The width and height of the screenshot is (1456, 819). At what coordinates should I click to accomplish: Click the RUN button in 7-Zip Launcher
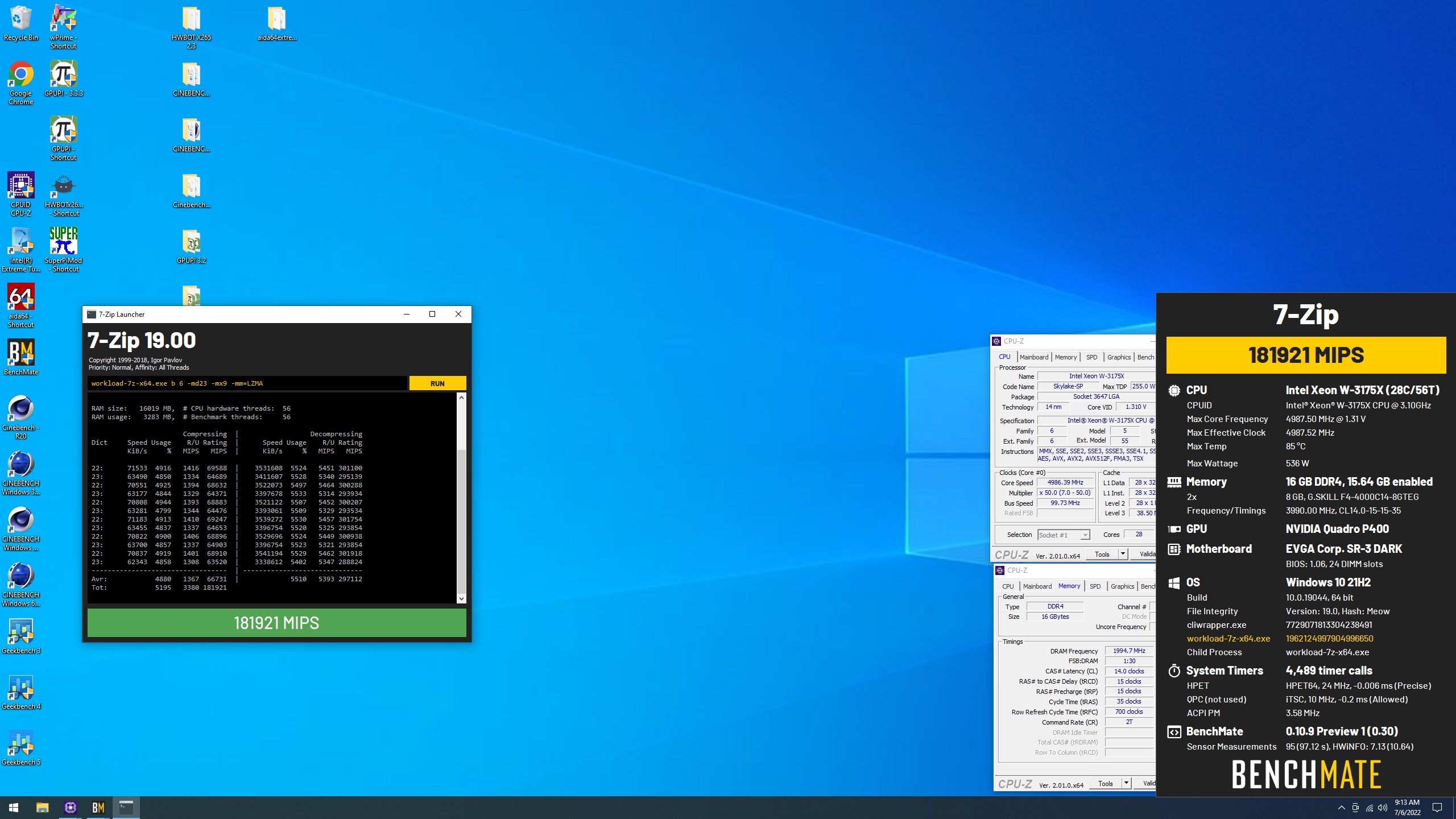(437, 383)
